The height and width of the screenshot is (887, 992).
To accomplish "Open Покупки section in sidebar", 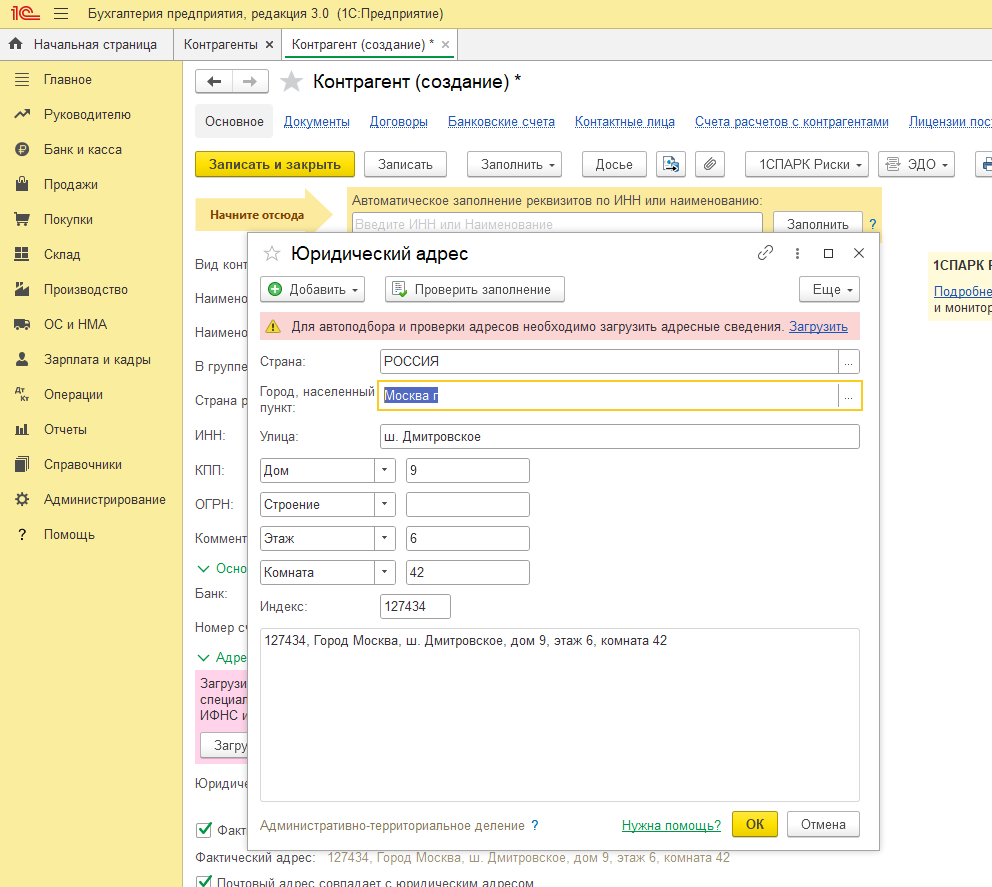I will [x=68, y=220].
